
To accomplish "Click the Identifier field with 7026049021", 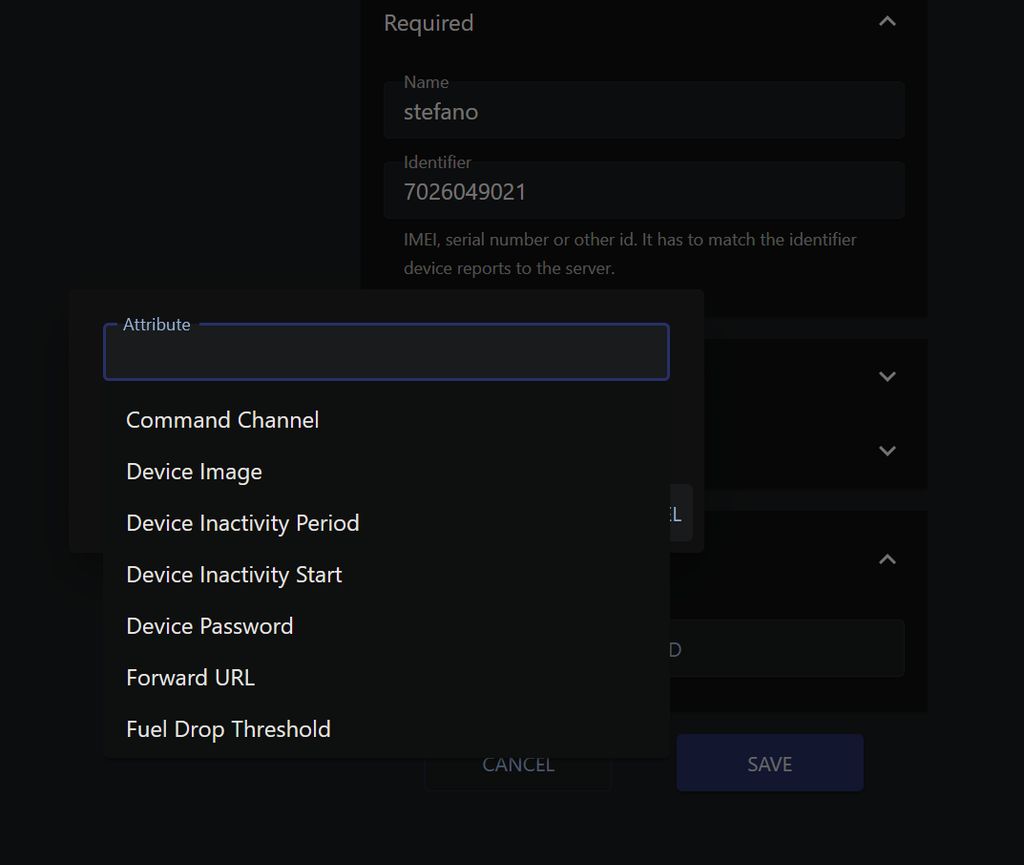I will pyautogui.click(x=644, y=191).
